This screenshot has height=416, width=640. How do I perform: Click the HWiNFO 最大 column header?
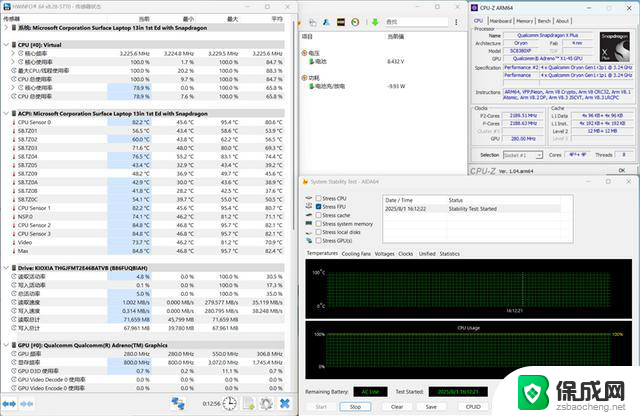pyautogui.click(x=232, y=19)
